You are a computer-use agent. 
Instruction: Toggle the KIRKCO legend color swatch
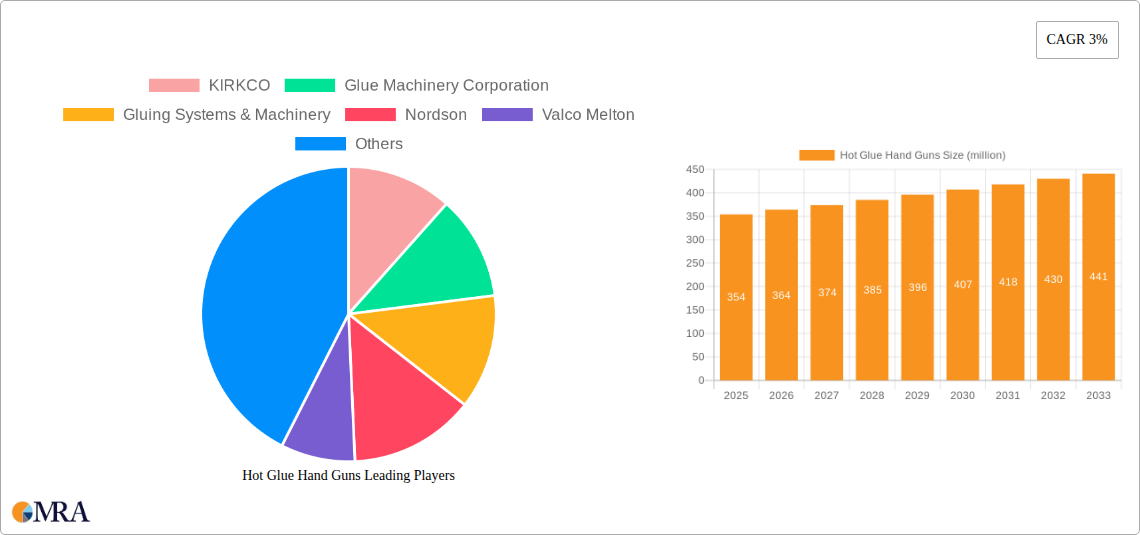coord(174,85)
